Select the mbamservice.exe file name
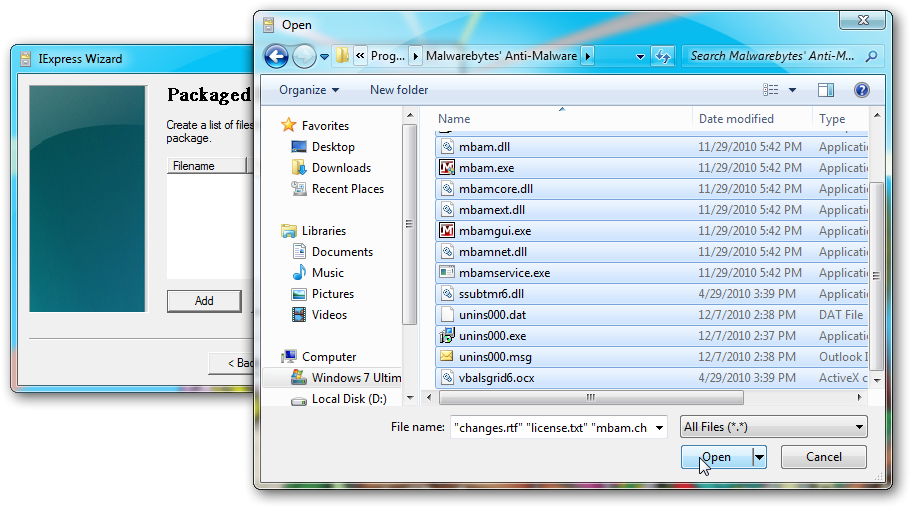Viewport: 911px width, 508px height. [504, 273]
